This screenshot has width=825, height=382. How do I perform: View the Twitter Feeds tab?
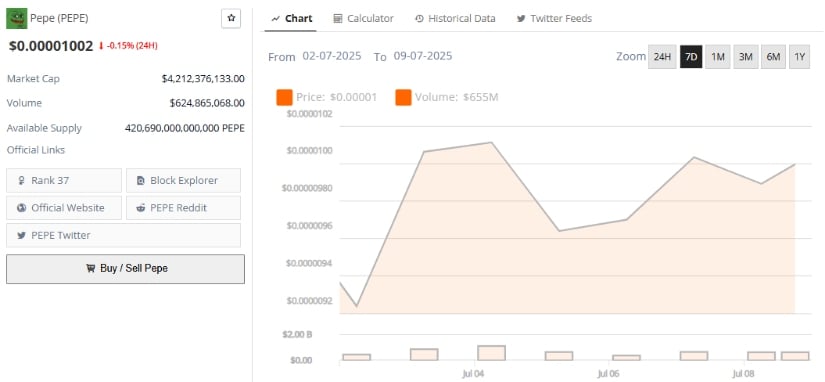[554, 18]
